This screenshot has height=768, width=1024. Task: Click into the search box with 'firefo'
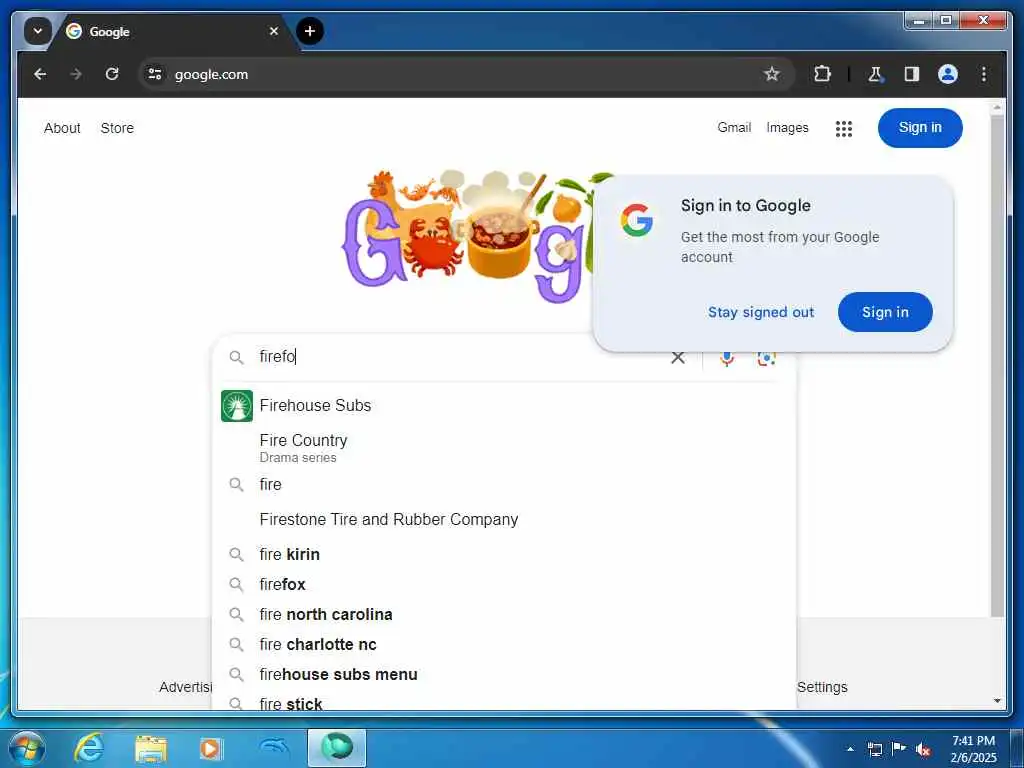457,357
